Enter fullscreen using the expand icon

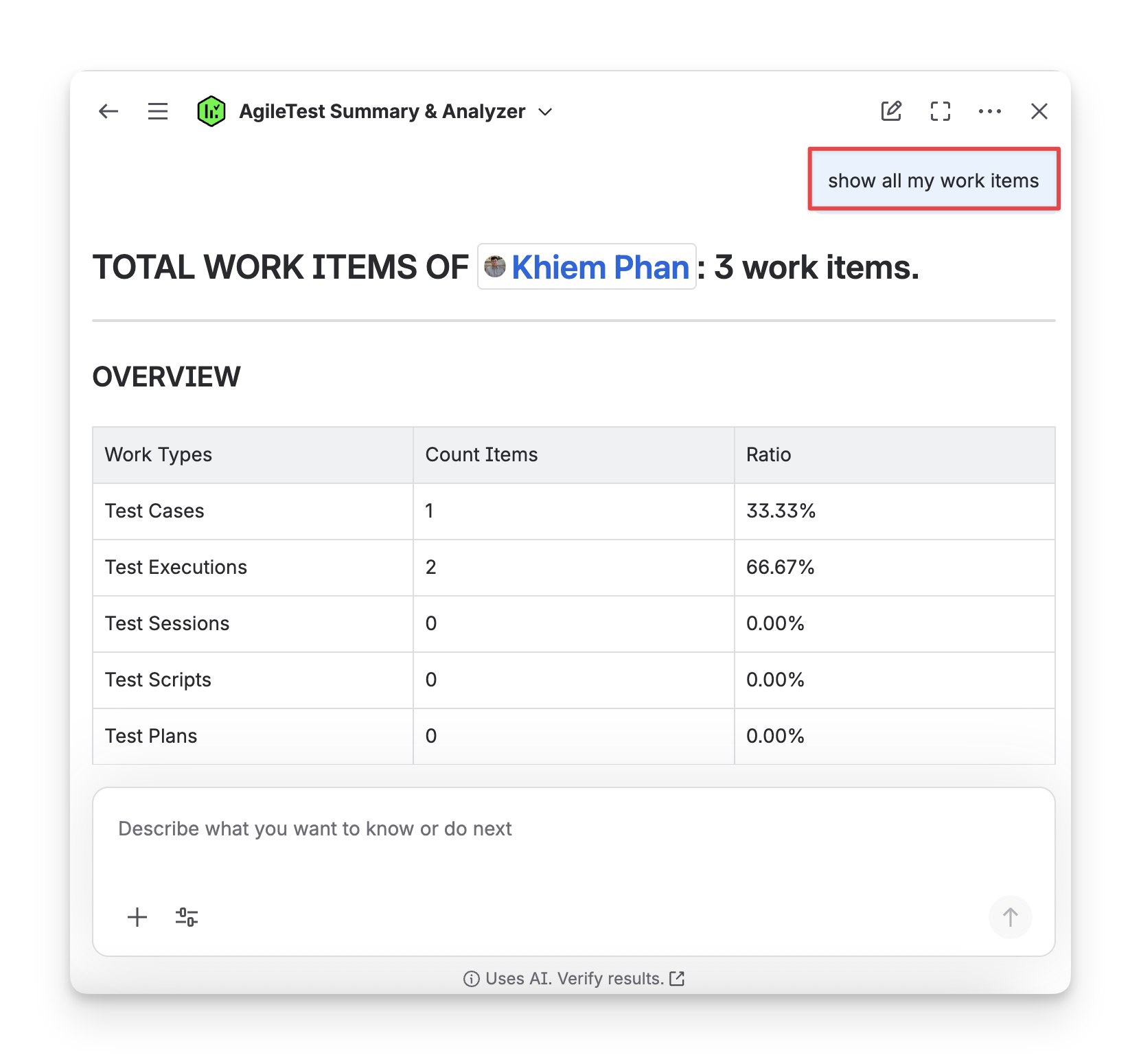tap(941, 111)
